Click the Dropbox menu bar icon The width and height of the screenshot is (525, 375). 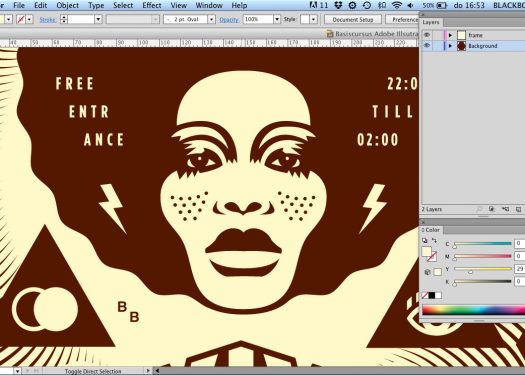[339, 5]
